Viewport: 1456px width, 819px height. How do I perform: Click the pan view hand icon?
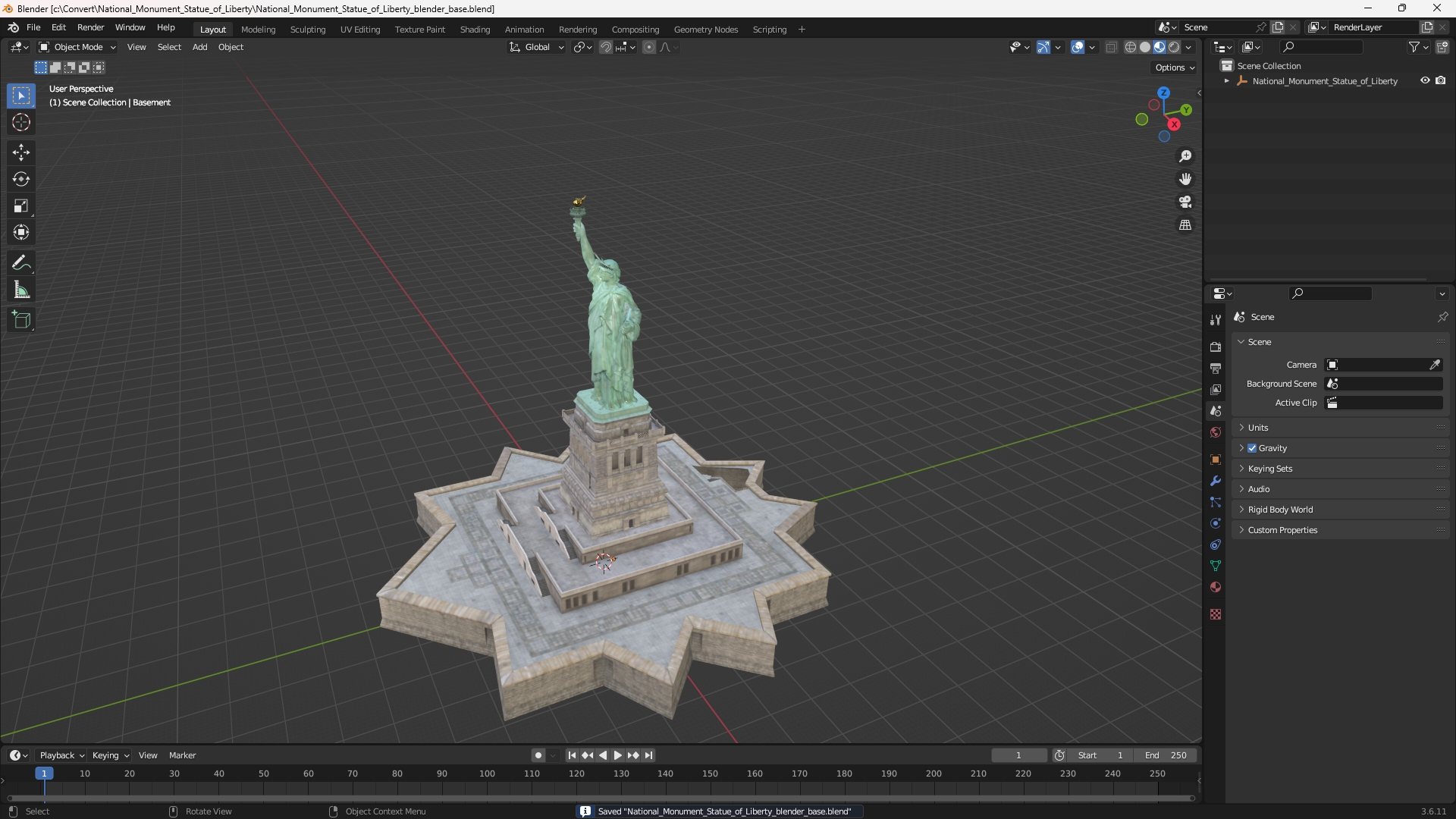[1185, 179]
